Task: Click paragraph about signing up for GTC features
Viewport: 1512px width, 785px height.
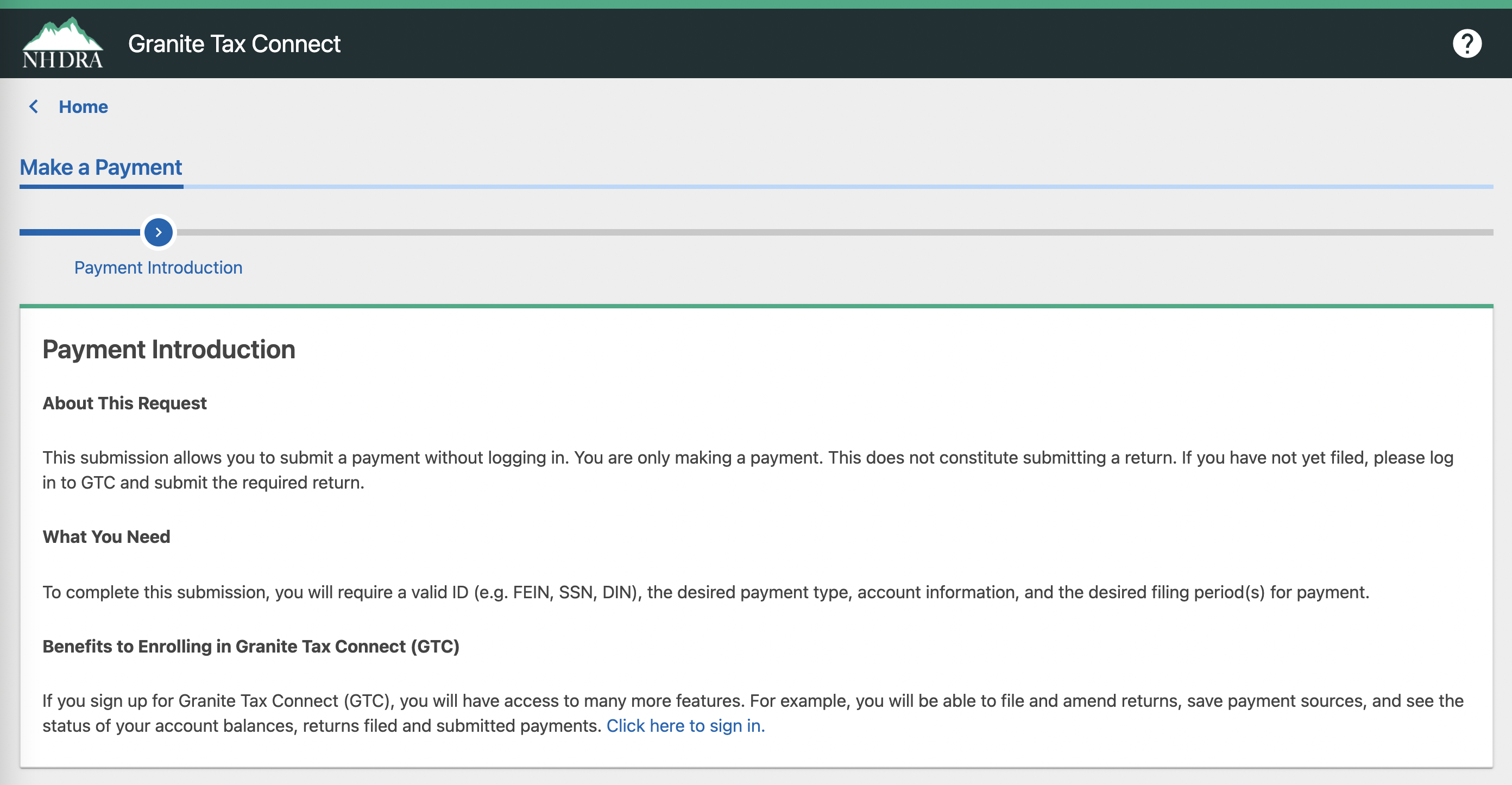Action: click(753, 713)
